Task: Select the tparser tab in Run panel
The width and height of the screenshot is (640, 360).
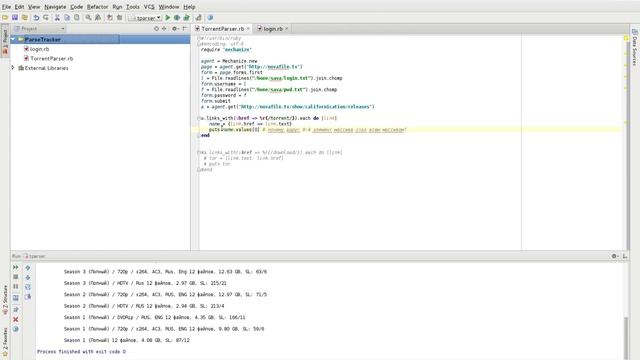Action: coord(34,256)
